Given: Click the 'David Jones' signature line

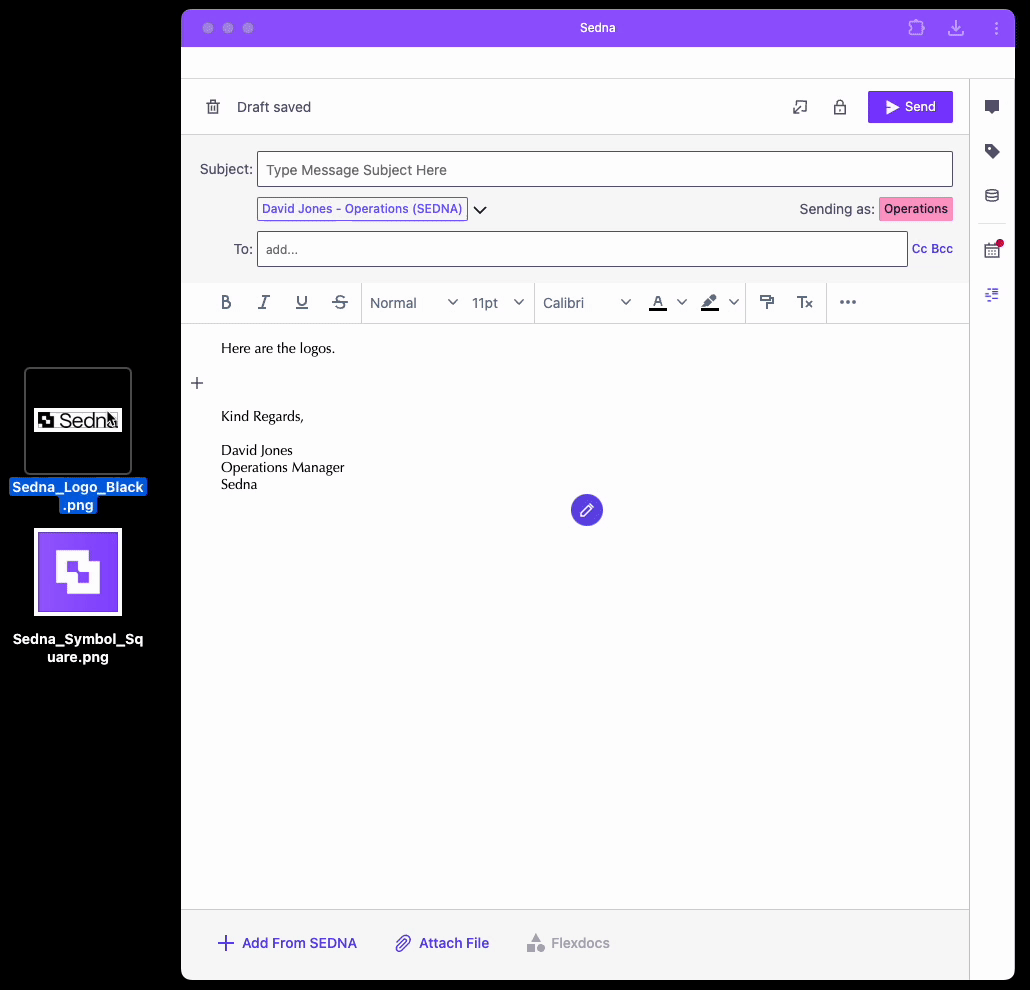Looking at the screenshot, I should [257, 450].
